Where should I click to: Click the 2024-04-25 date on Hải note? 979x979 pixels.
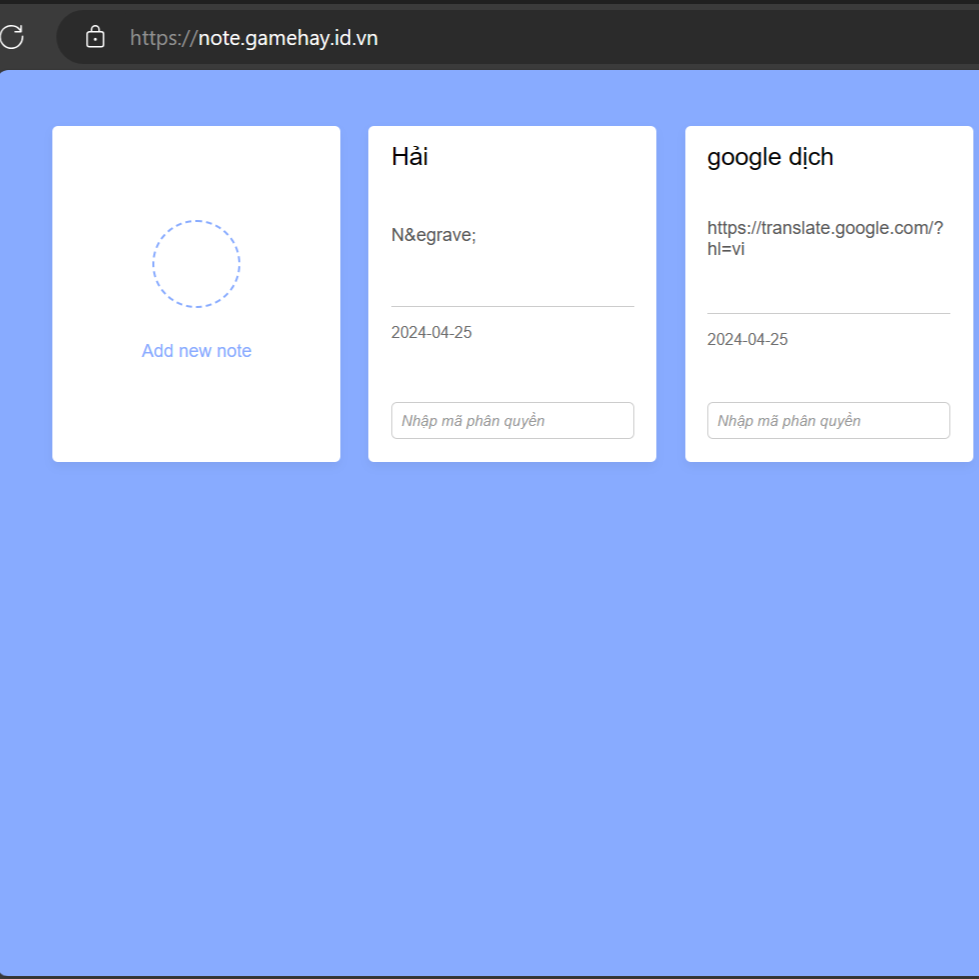click(431, 333)
